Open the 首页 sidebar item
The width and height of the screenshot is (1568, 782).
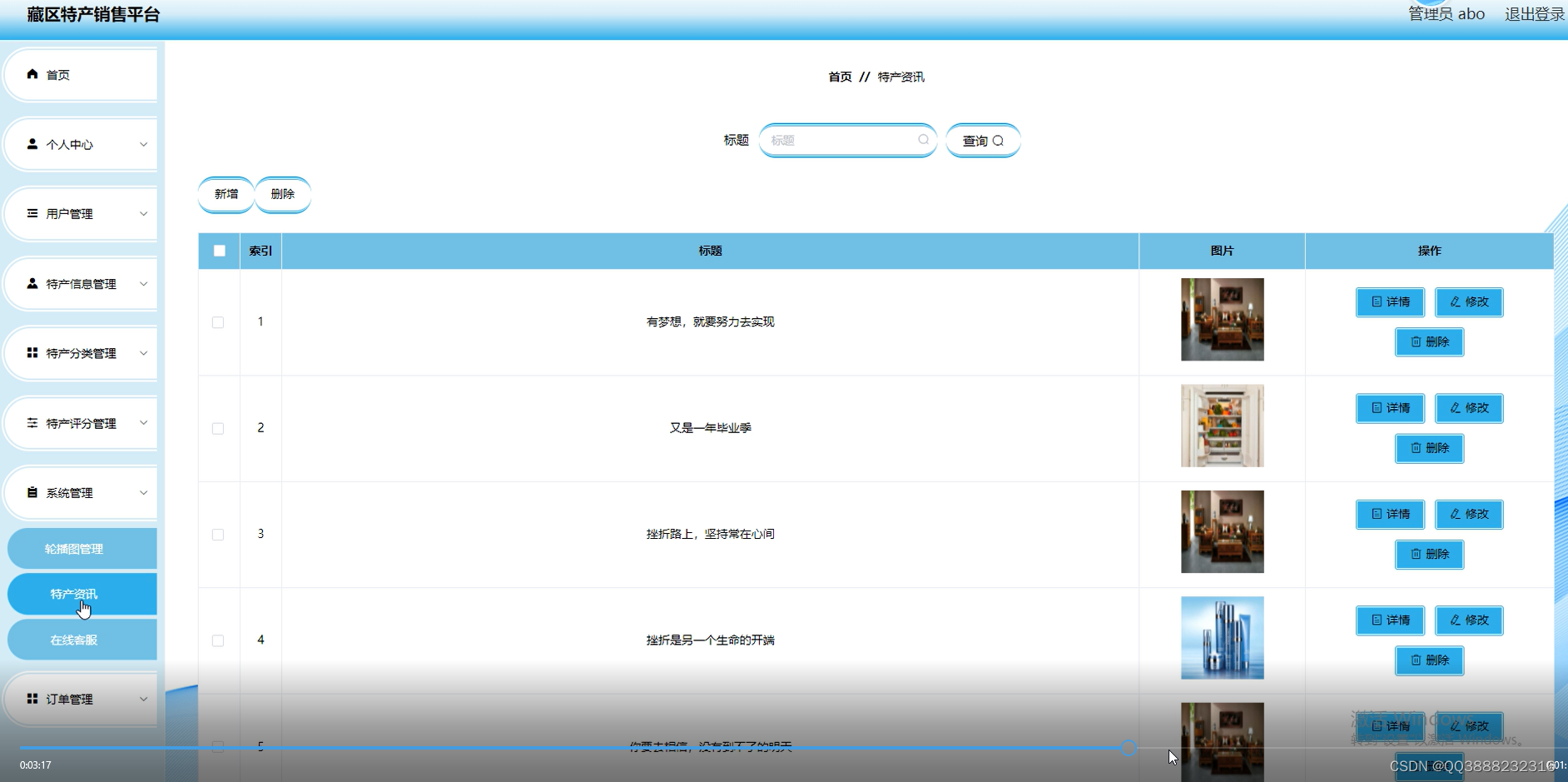click(x=81, y=74)
